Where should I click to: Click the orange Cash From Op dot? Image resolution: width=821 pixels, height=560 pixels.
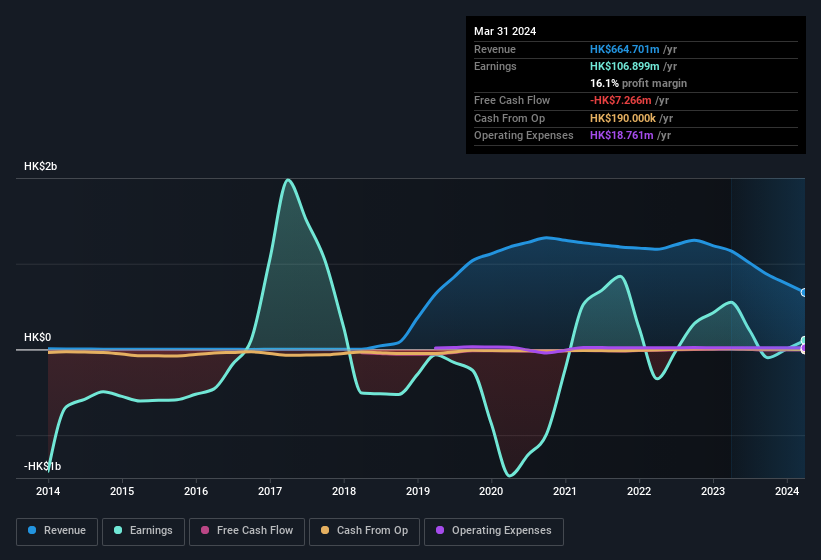325,530
